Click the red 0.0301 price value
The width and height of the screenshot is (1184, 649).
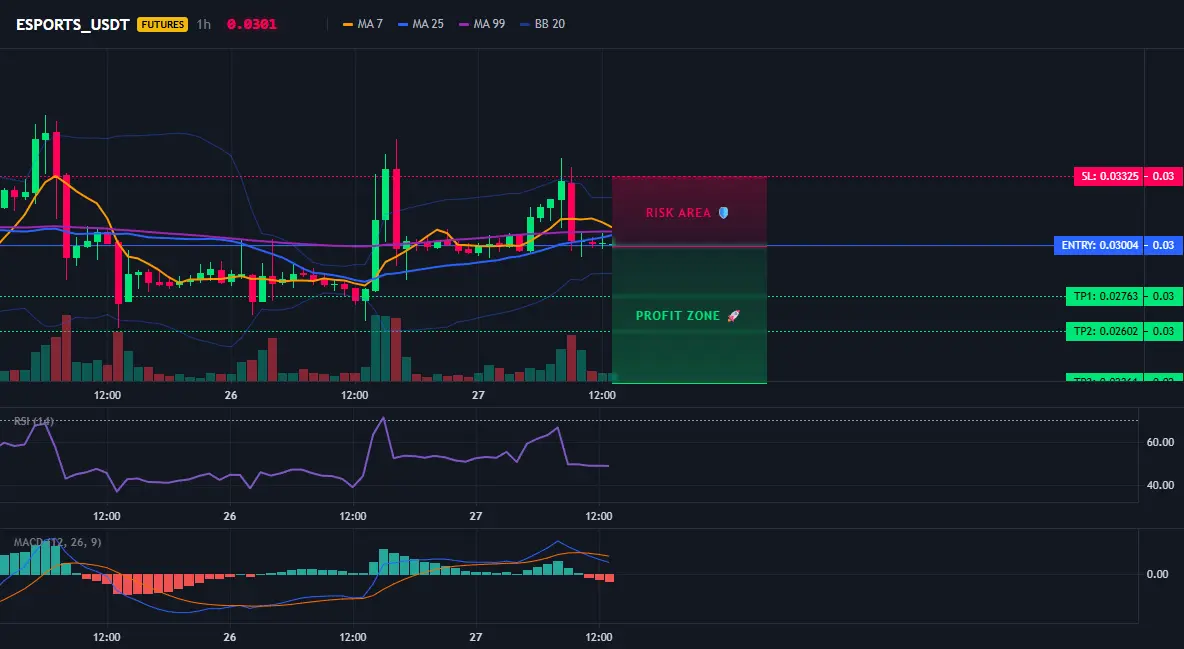(x=251, y=24)
